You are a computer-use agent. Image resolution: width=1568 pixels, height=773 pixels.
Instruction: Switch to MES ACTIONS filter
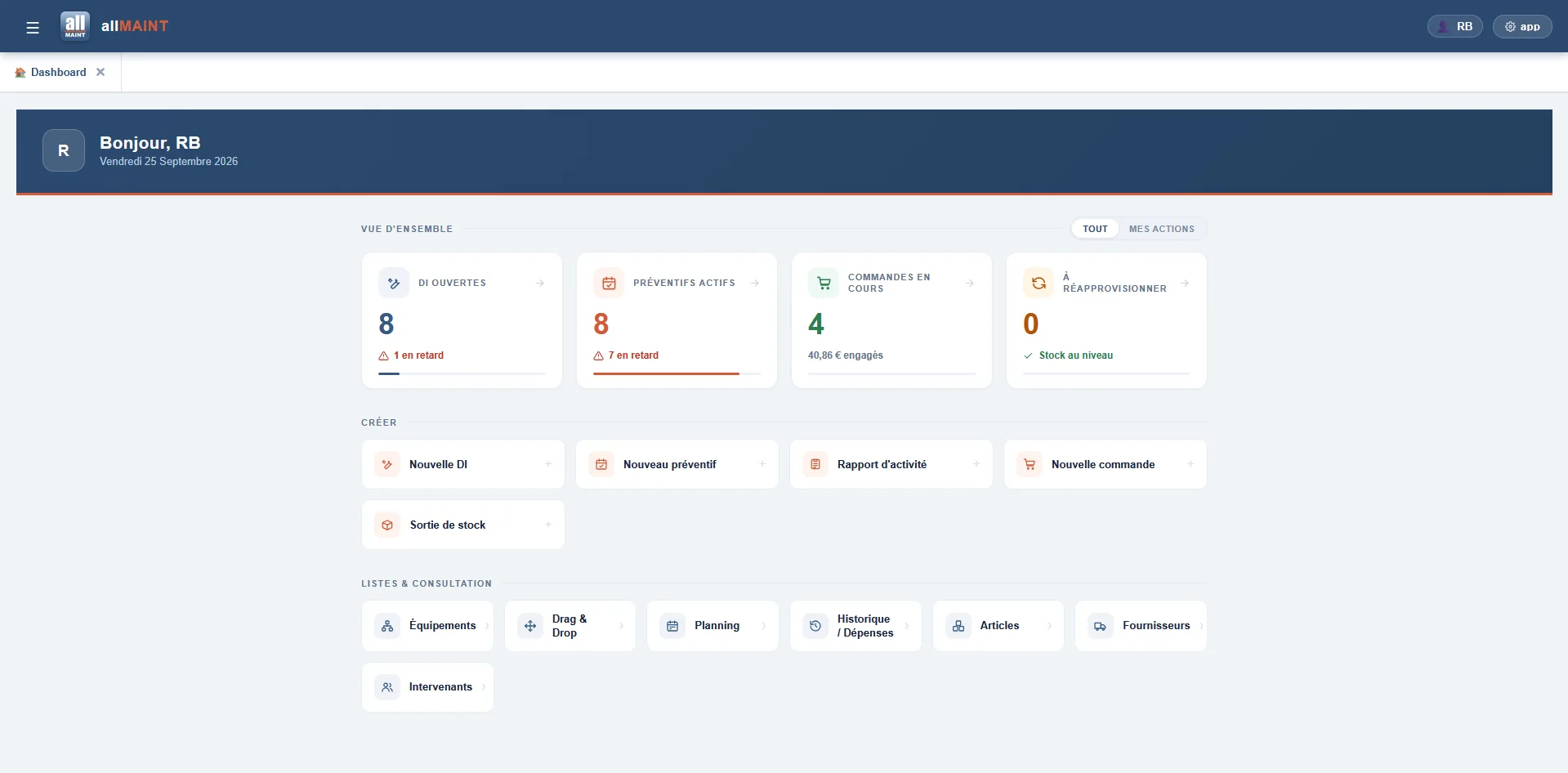1162,229
